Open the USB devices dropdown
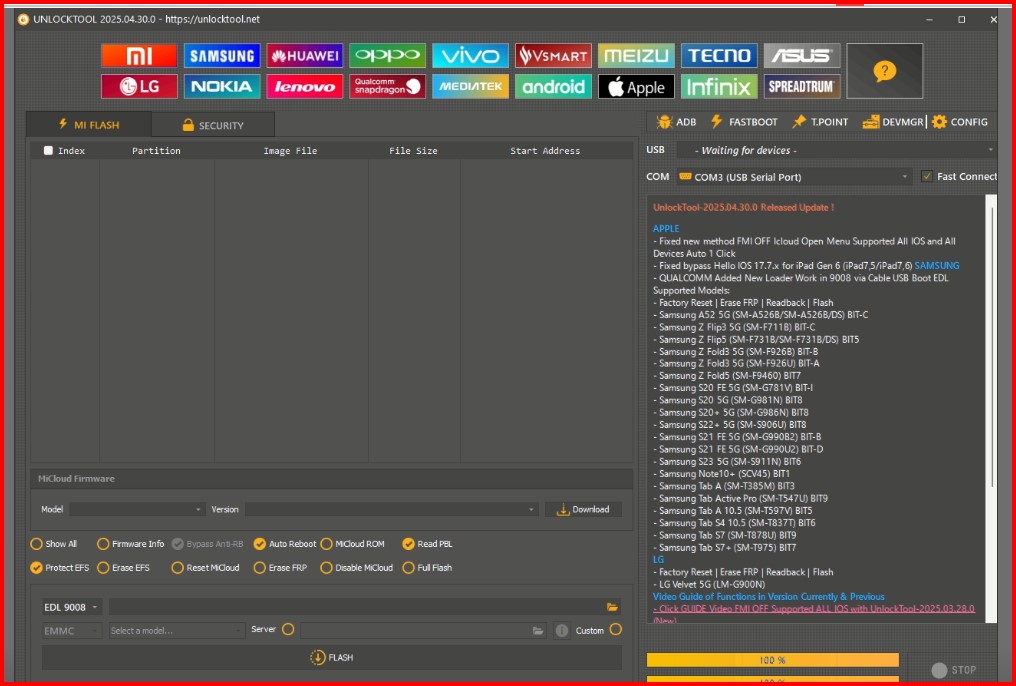The width and height of the screenshot is (1016, 686). (837, 150)
